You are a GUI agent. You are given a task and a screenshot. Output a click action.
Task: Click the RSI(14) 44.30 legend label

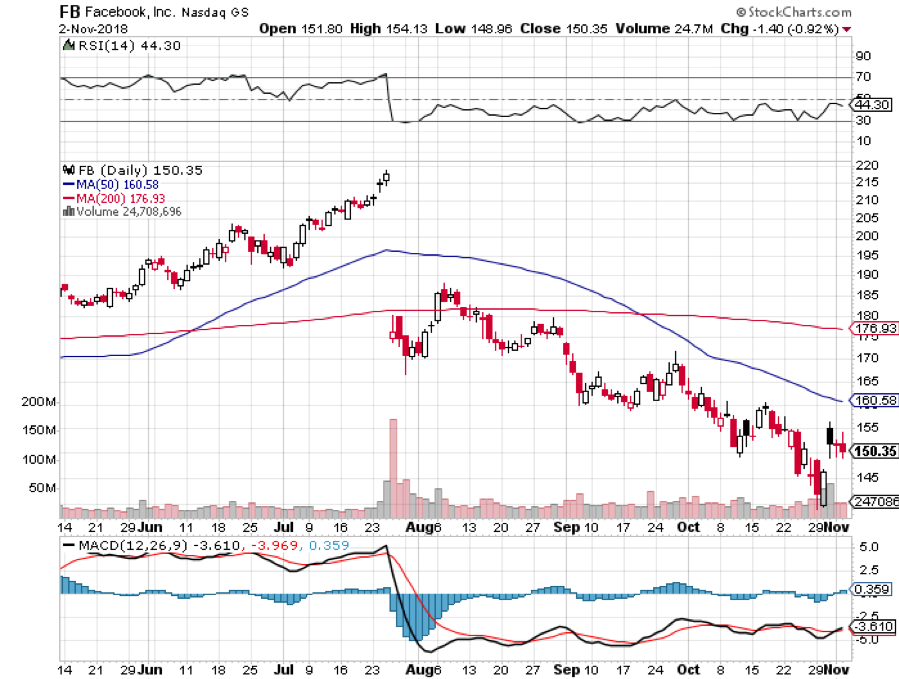129,45
